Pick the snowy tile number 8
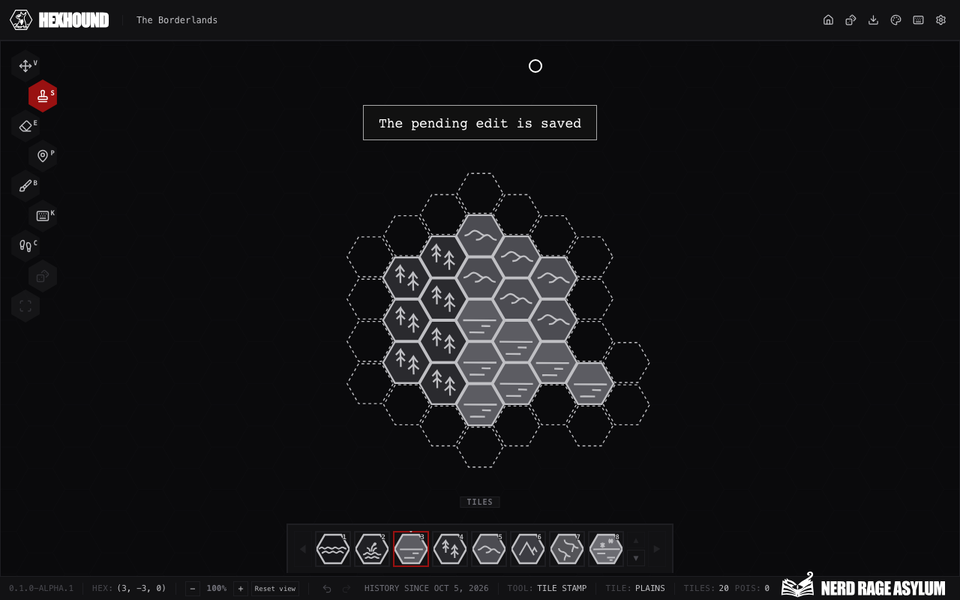This screenshot has height=600, width=960. [606, 549]
